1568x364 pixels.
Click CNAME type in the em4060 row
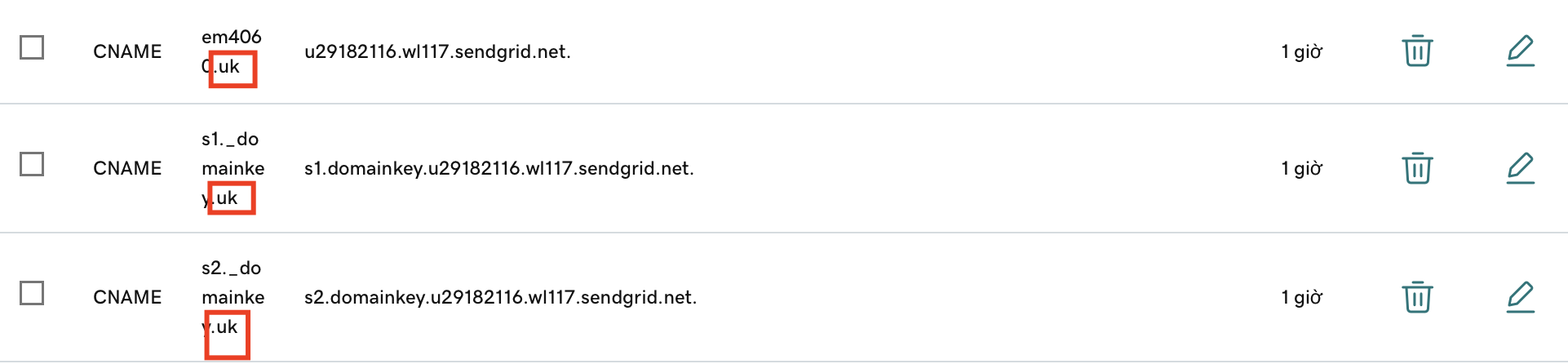127,52
